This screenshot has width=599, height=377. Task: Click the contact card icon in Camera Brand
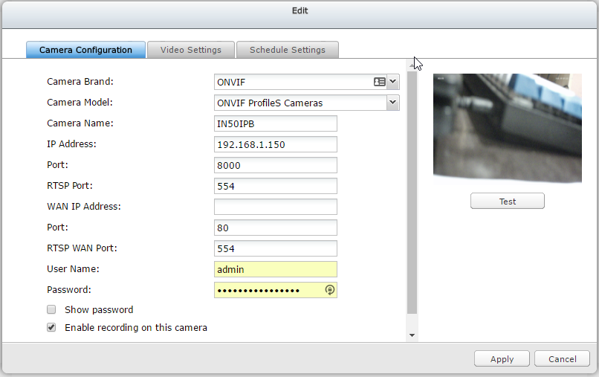pyautogui.click(x=379, y=82)
